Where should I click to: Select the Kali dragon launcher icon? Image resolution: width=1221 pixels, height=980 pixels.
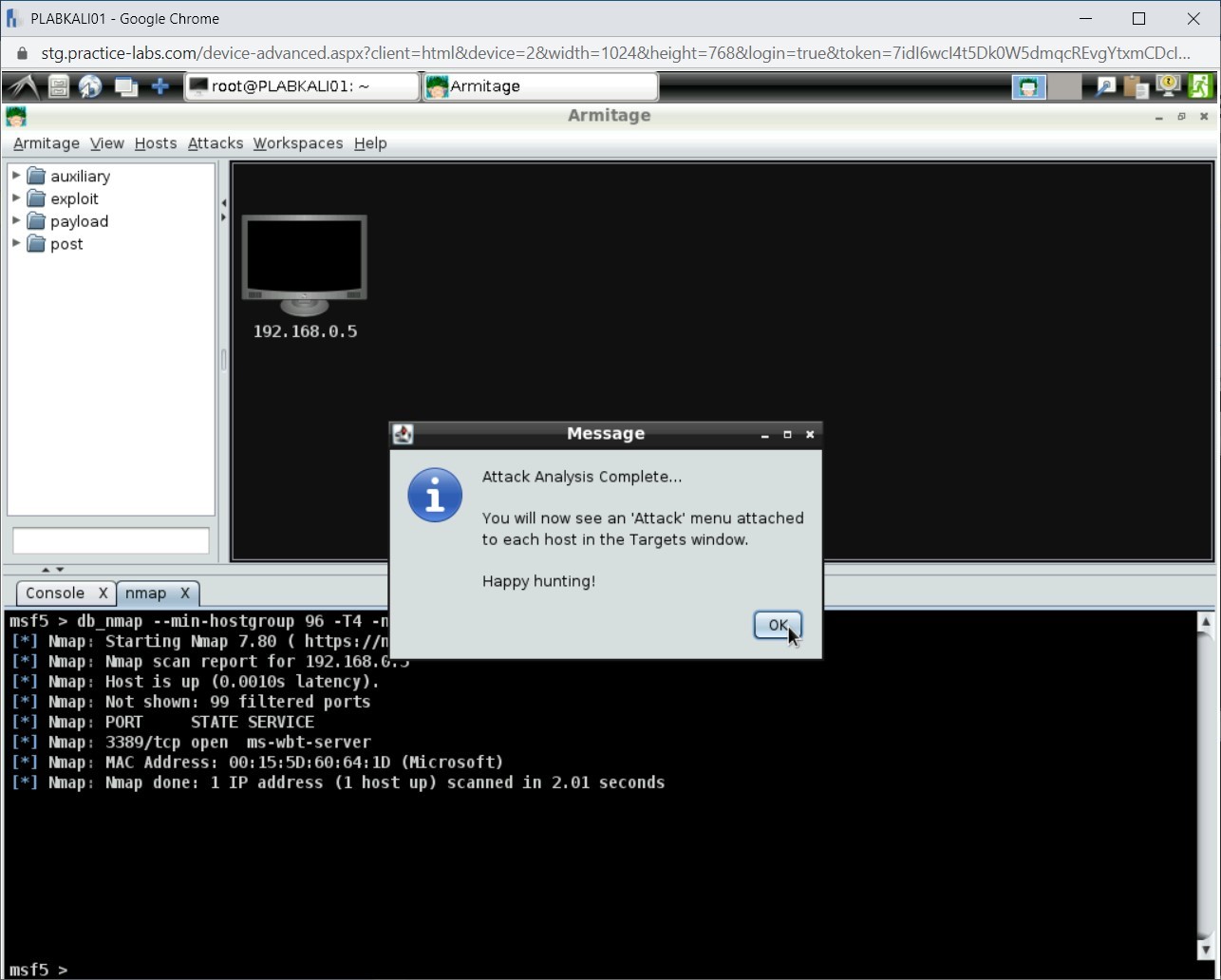point(21,86)
